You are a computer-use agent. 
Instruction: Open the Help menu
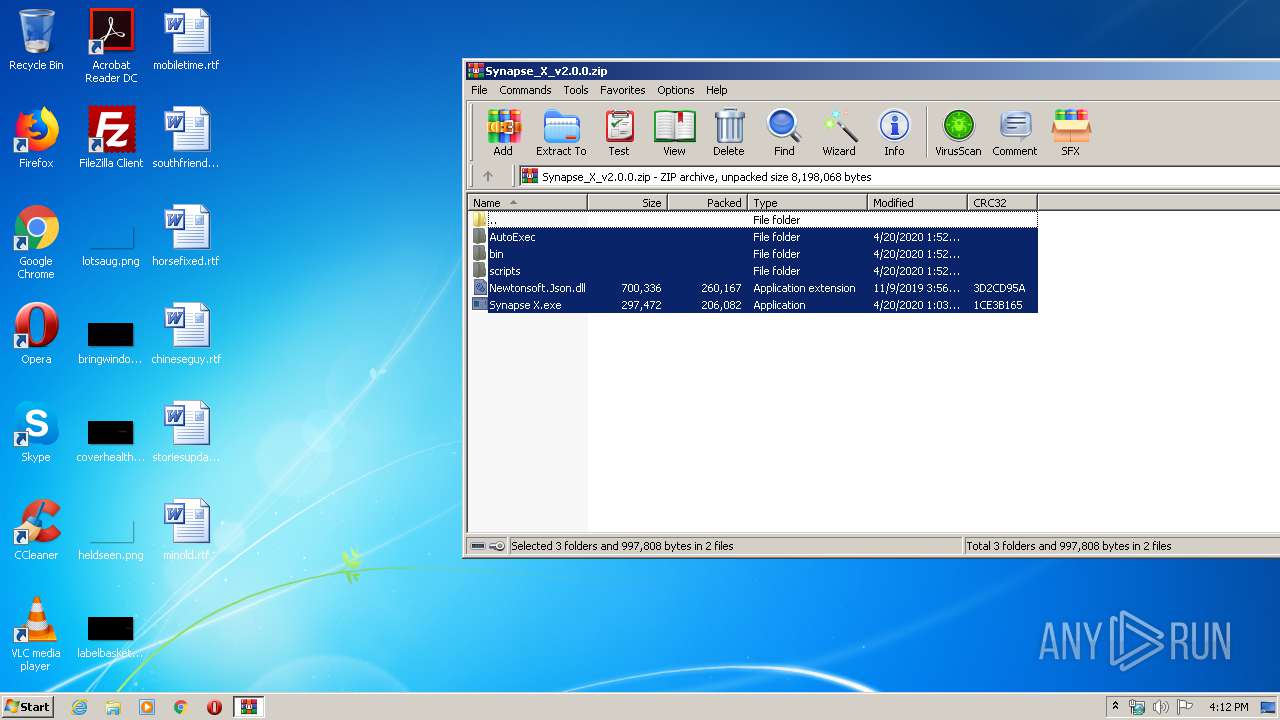pyautogui.click(x=717, y=90)
